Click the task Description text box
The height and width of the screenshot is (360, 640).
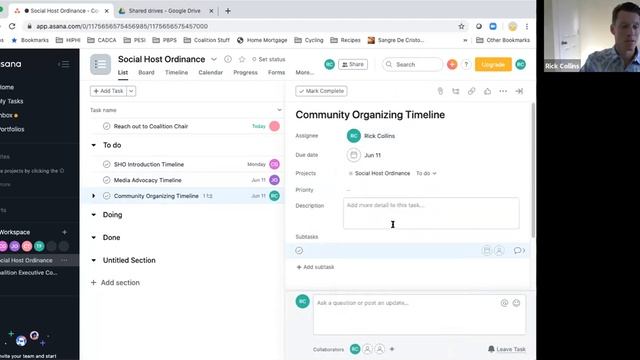pos(431,213)
